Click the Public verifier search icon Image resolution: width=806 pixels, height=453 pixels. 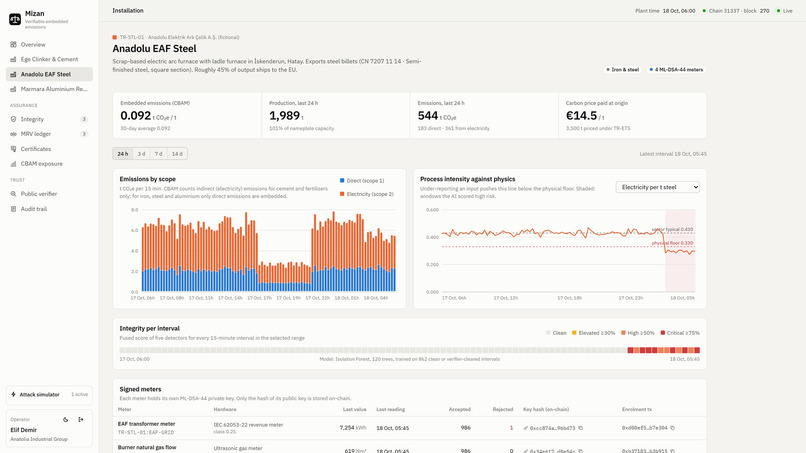click(x=13, y=194)
